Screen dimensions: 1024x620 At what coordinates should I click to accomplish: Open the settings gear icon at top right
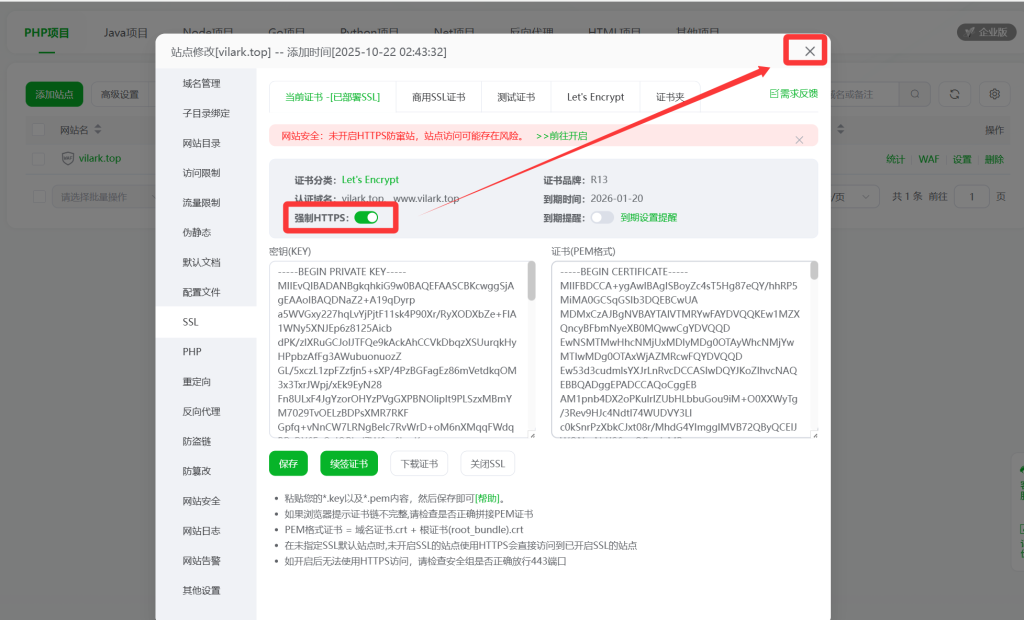[x=994, y=94]
